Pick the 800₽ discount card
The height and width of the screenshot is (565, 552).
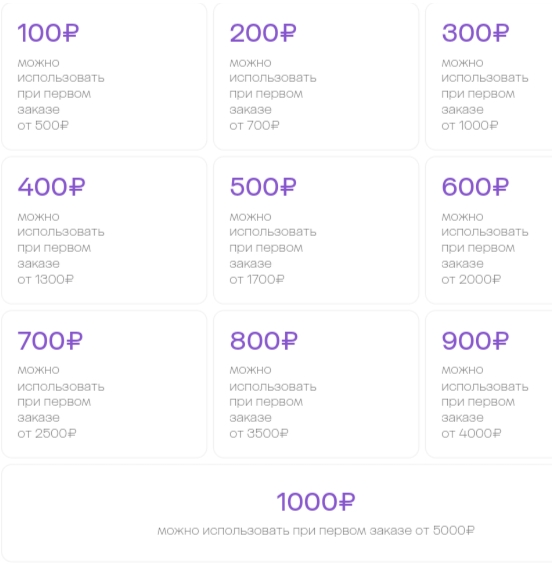(x=316, y=384)
